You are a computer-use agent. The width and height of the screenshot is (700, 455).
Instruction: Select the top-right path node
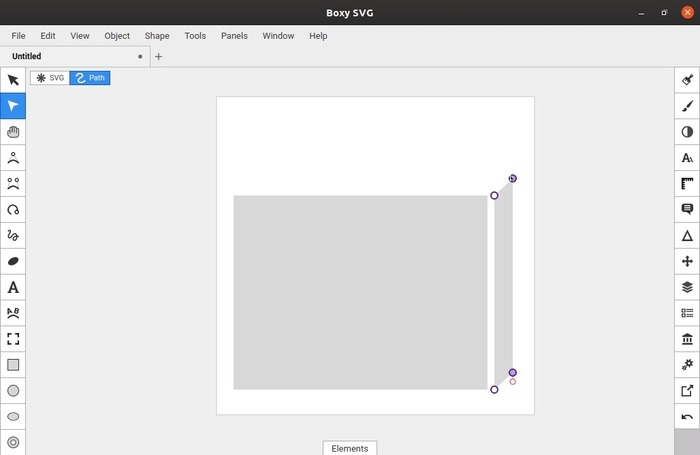[x=512, y=179]
